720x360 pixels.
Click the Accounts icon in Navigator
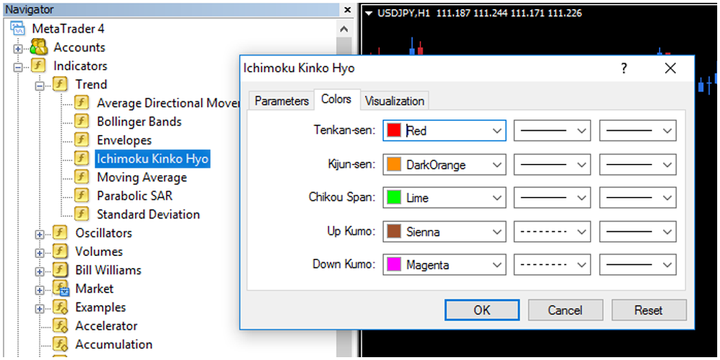[39, 47]
